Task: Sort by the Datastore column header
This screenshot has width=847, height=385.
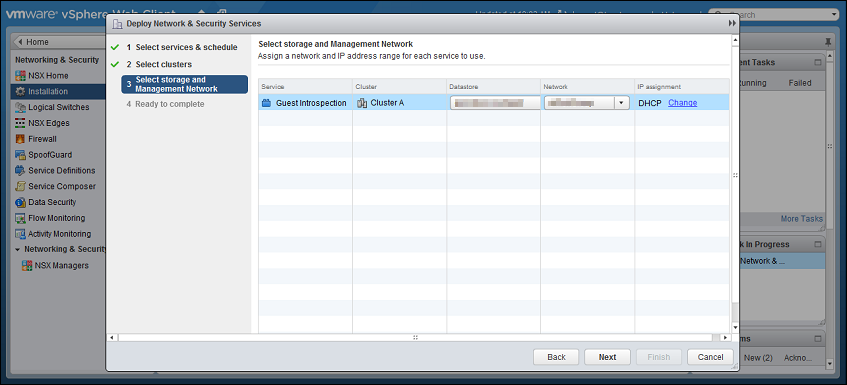Action: [493, 86]
